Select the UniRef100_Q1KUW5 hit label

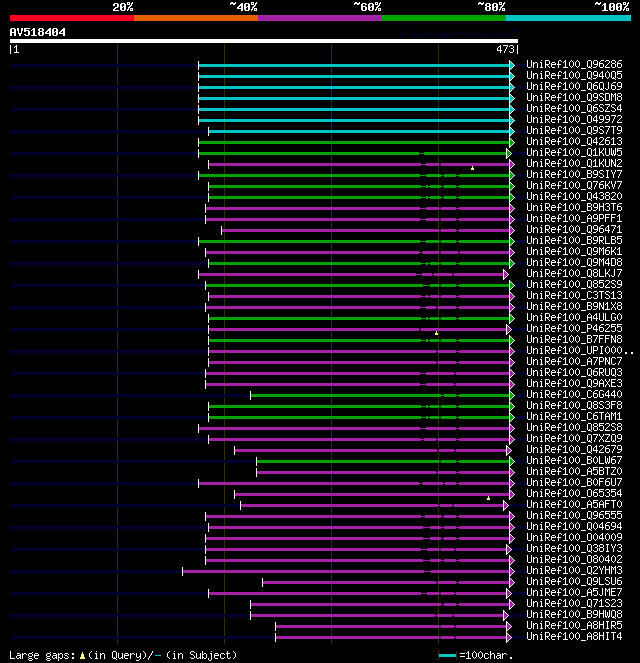tap(574, 152)
